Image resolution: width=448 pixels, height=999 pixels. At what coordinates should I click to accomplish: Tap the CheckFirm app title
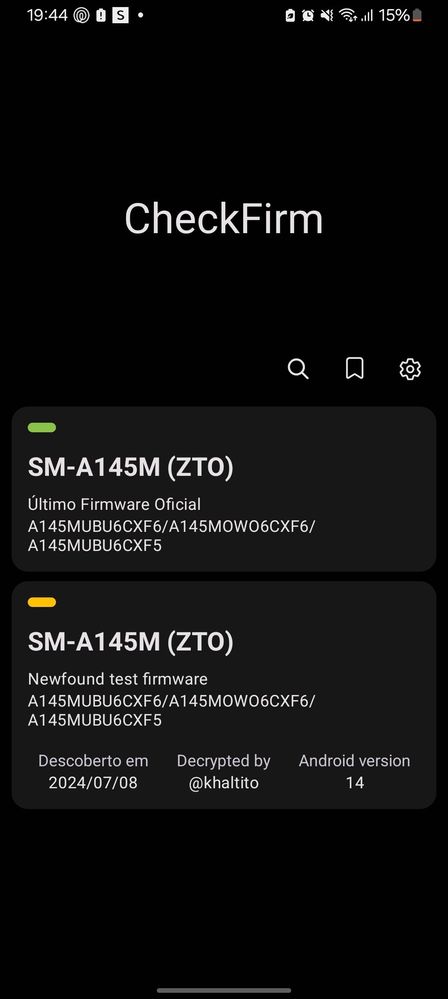click(224, 219)
